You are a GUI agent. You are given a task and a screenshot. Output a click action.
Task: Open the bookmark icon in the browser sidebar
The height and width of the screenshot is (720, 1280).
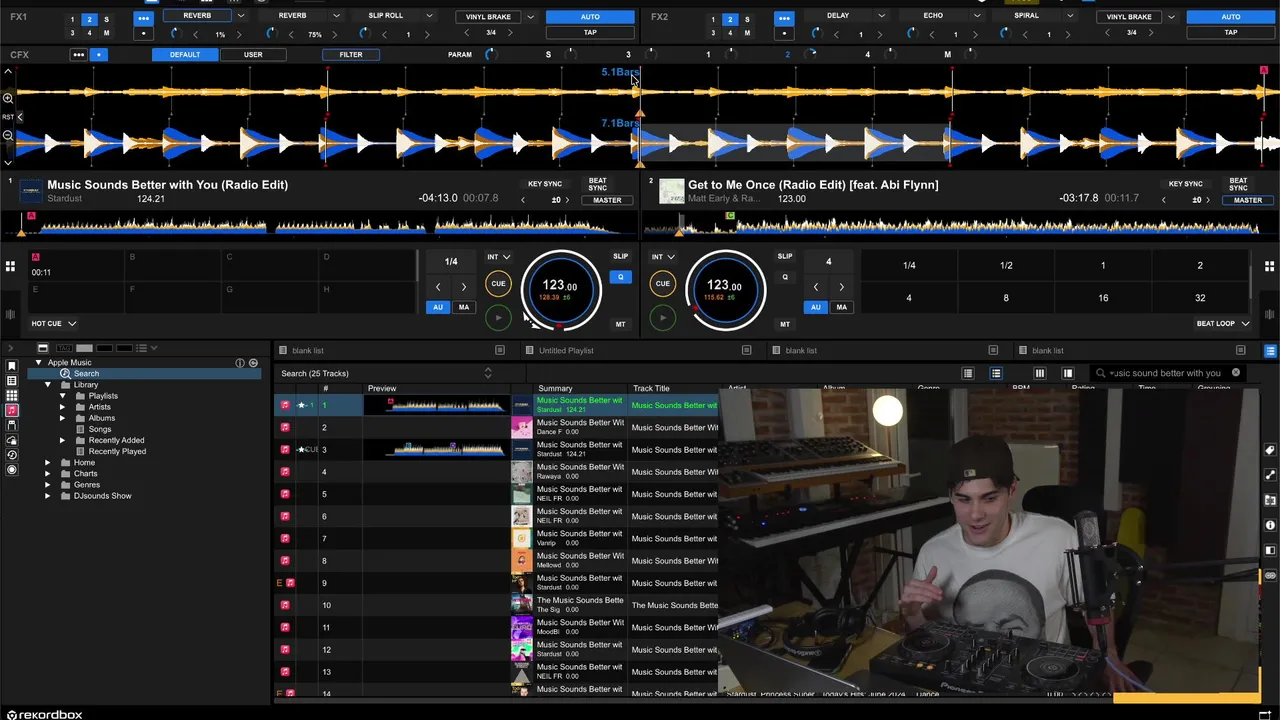[11, 364]
